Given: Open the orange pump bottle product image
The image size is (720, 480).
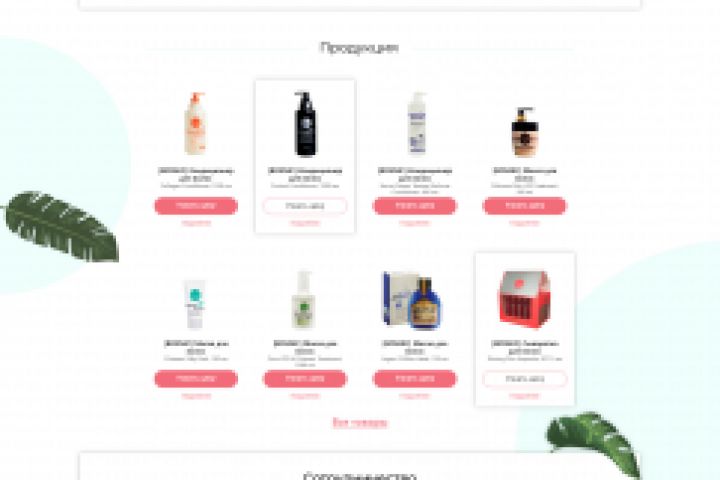Looking at the screenshot, I should 195,123.
